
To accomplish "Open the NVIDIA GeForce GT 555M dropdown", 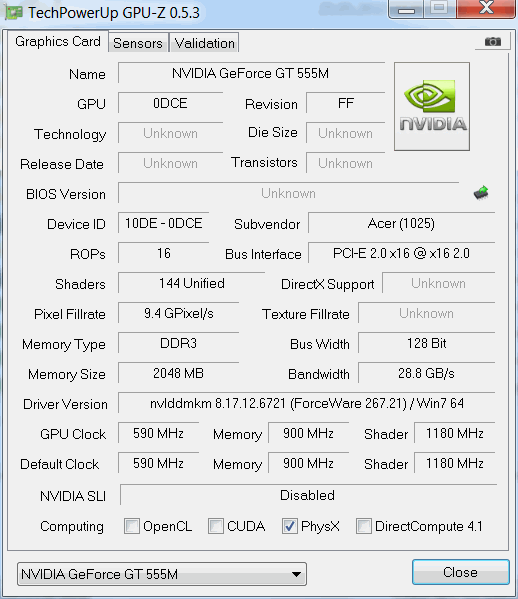I will tap(162, 574).
